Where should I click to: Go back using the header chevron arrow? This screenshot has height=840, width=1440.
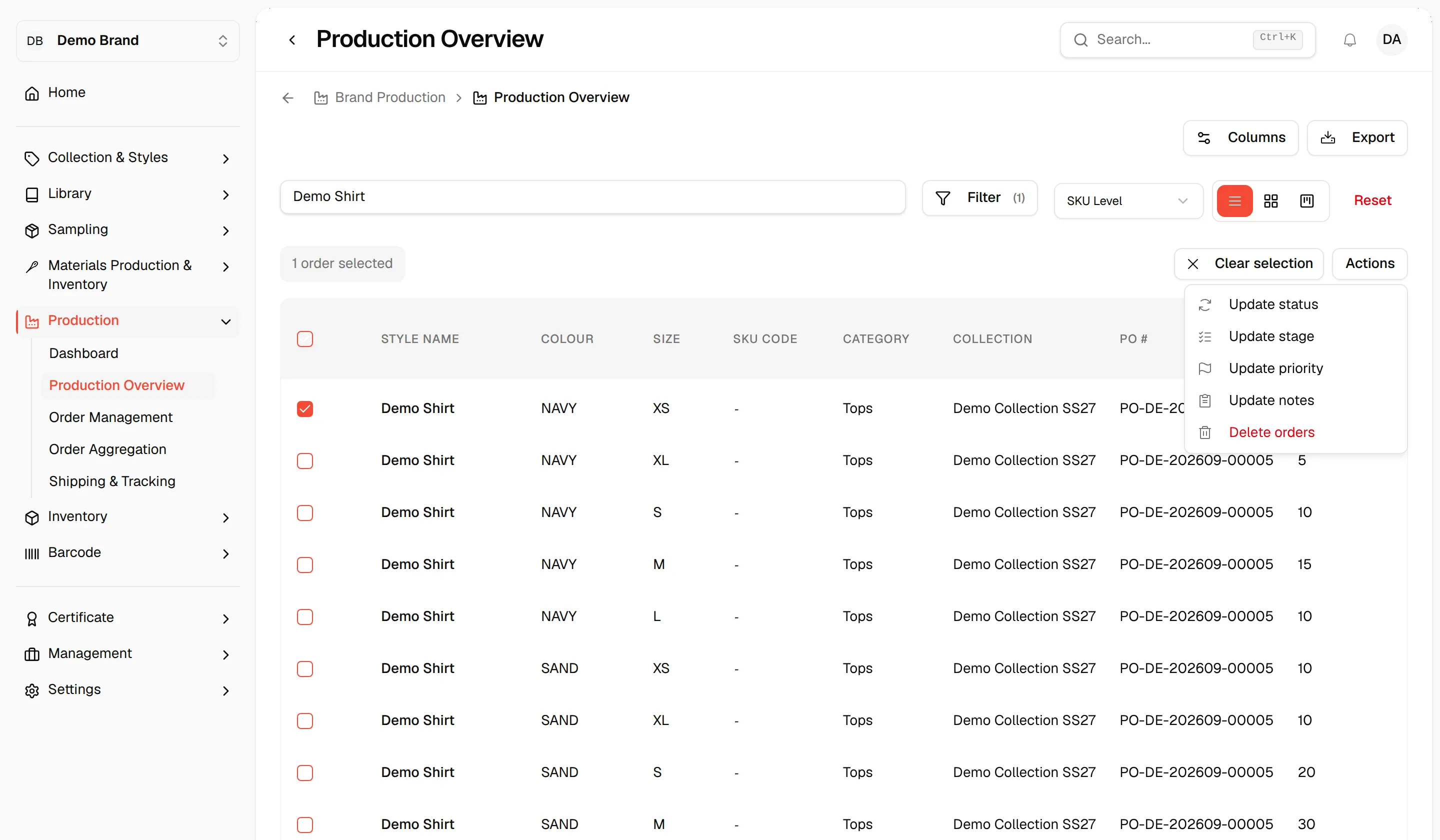point(292,40)
